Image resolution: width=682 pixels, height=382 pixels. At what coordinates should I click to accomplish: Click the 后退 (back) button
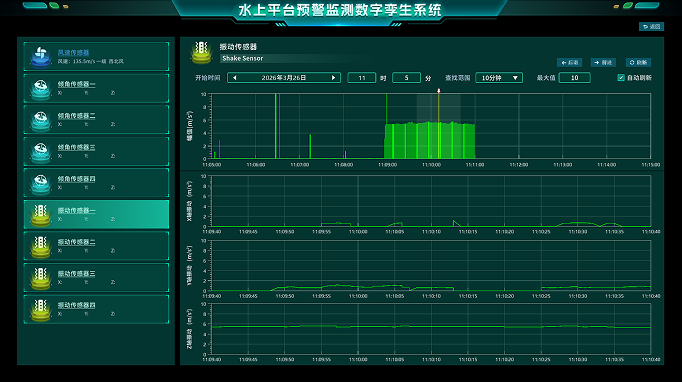pyautogui.click(x=569, y=63)
